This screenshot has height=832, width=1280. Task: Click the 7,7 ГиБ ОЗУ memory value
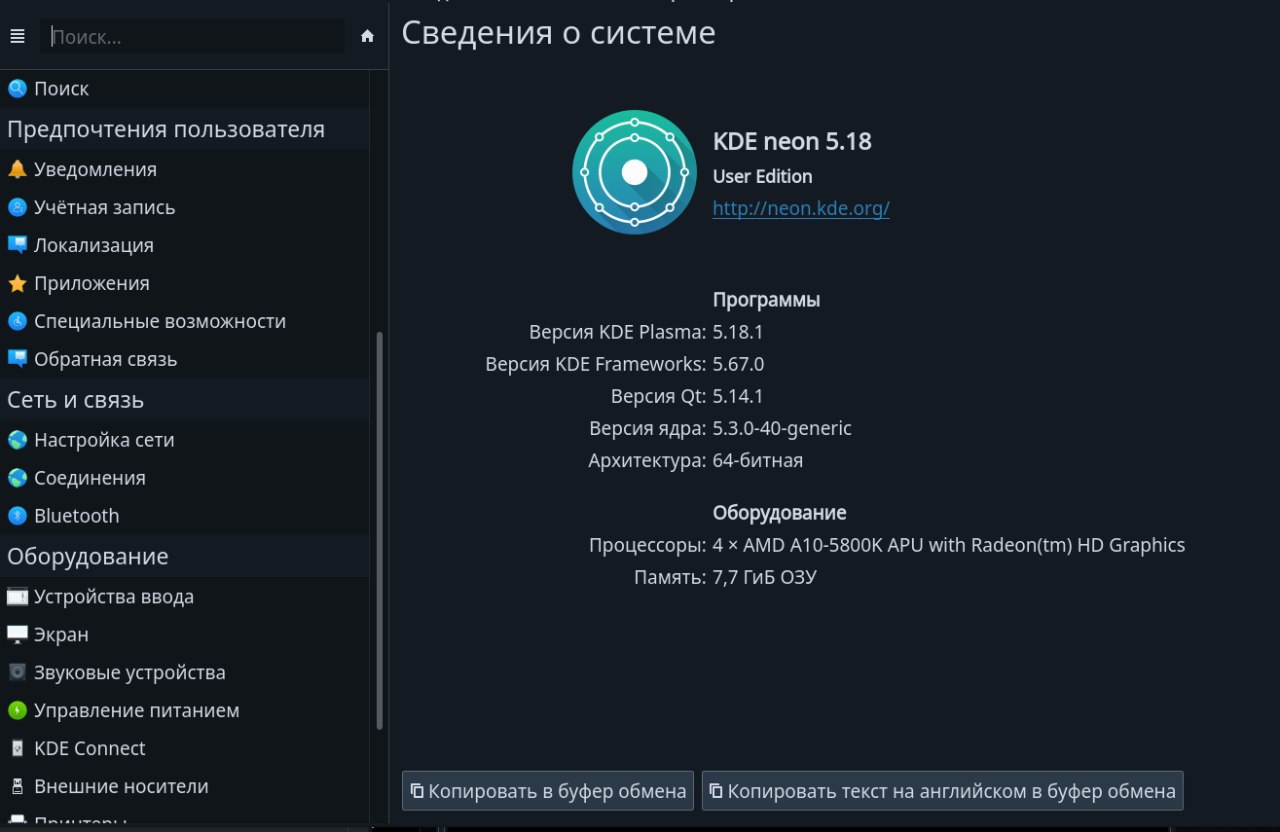[765, 577]
